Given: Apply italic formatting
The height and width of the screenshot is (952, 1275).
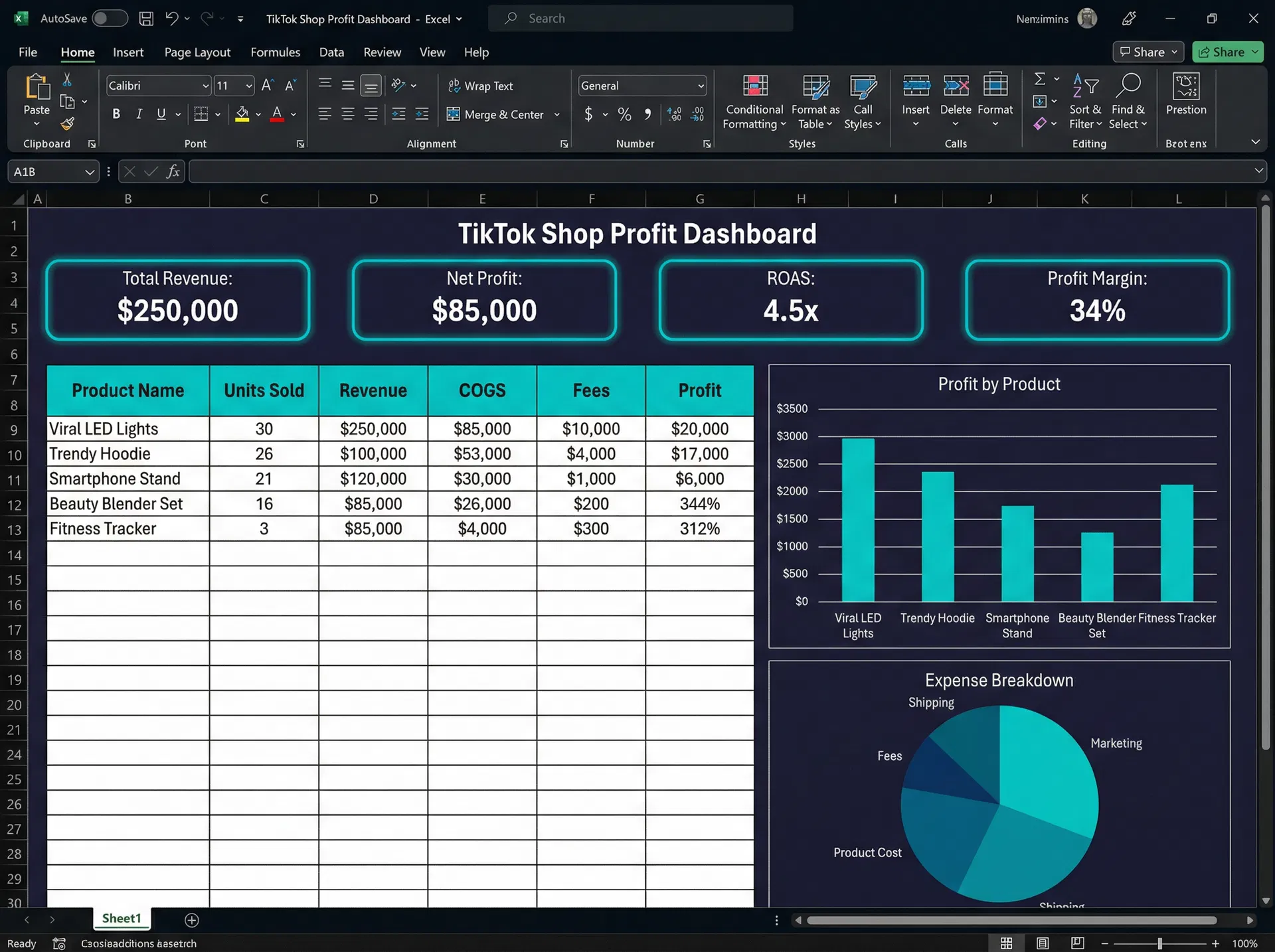Looking at the screenshot, I should [139, 114].
